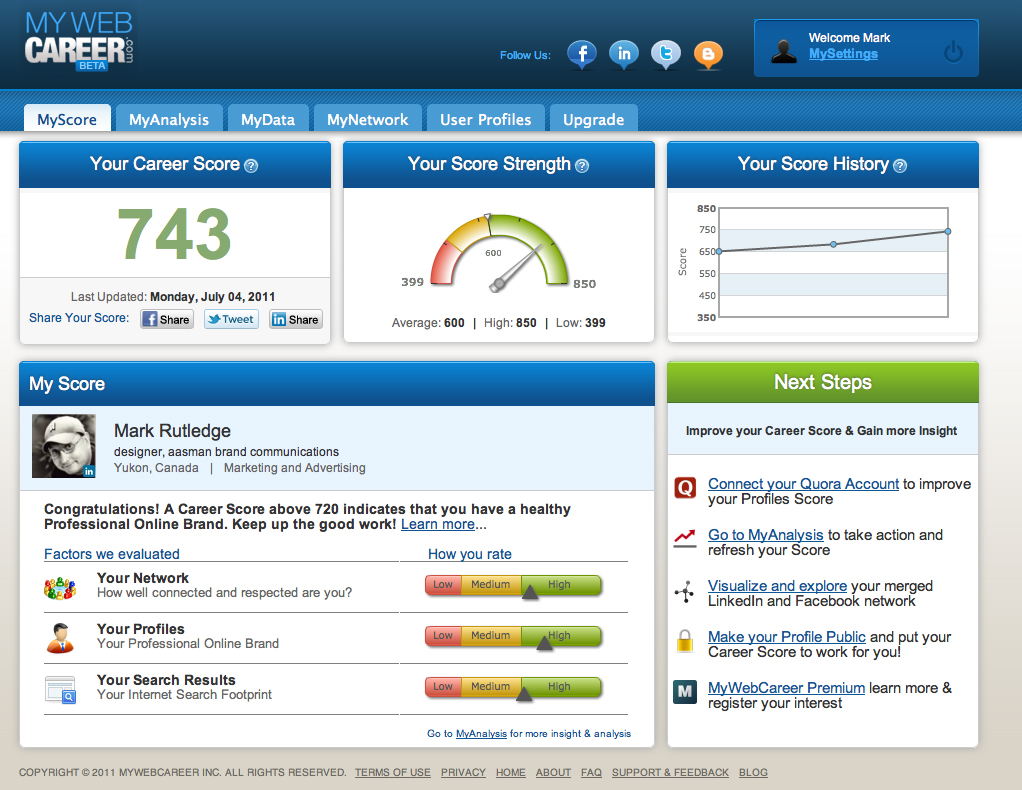Click the Your Network factor title
1022x790 pixels.
pyautogui.click(x=143, y=578)
